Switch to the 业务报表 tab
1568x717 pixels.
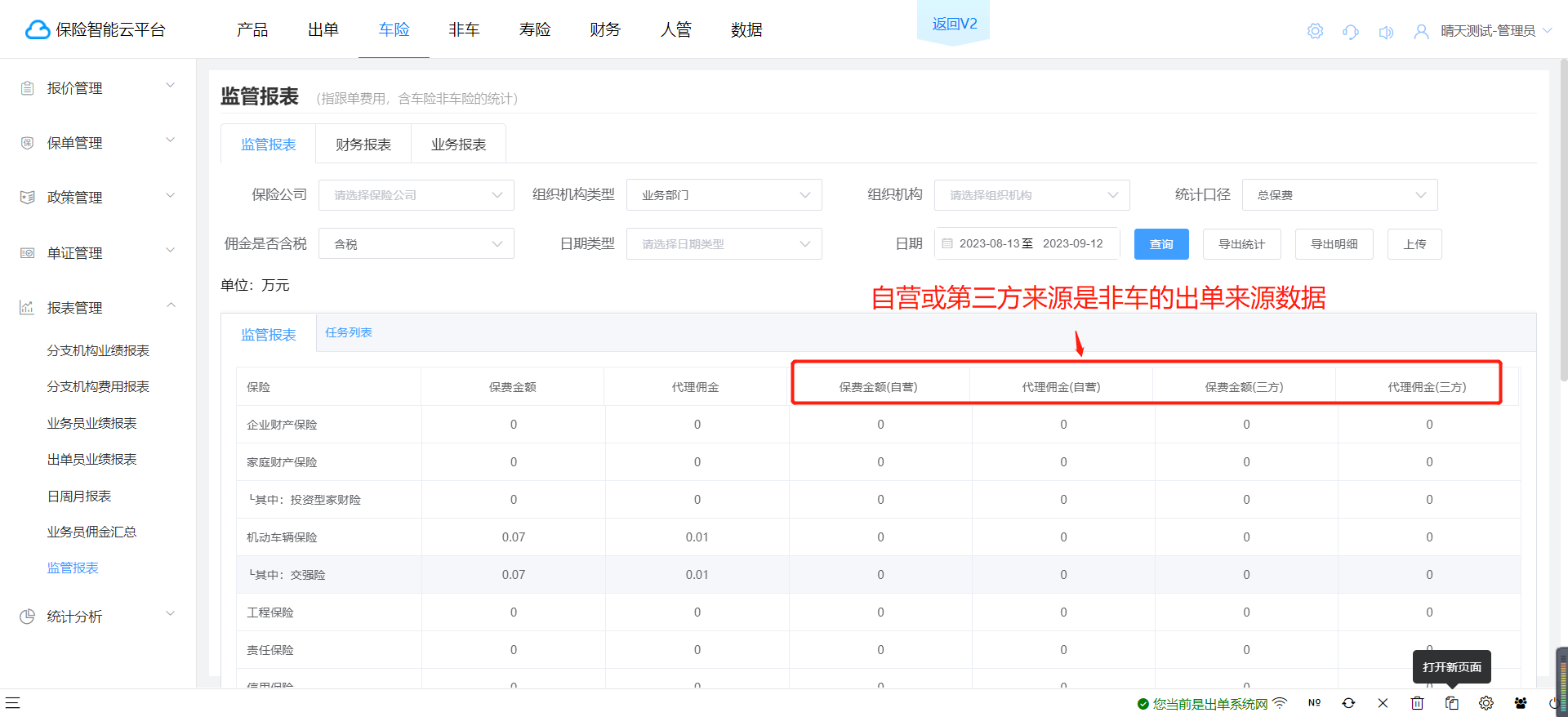(x=458, y=145)
